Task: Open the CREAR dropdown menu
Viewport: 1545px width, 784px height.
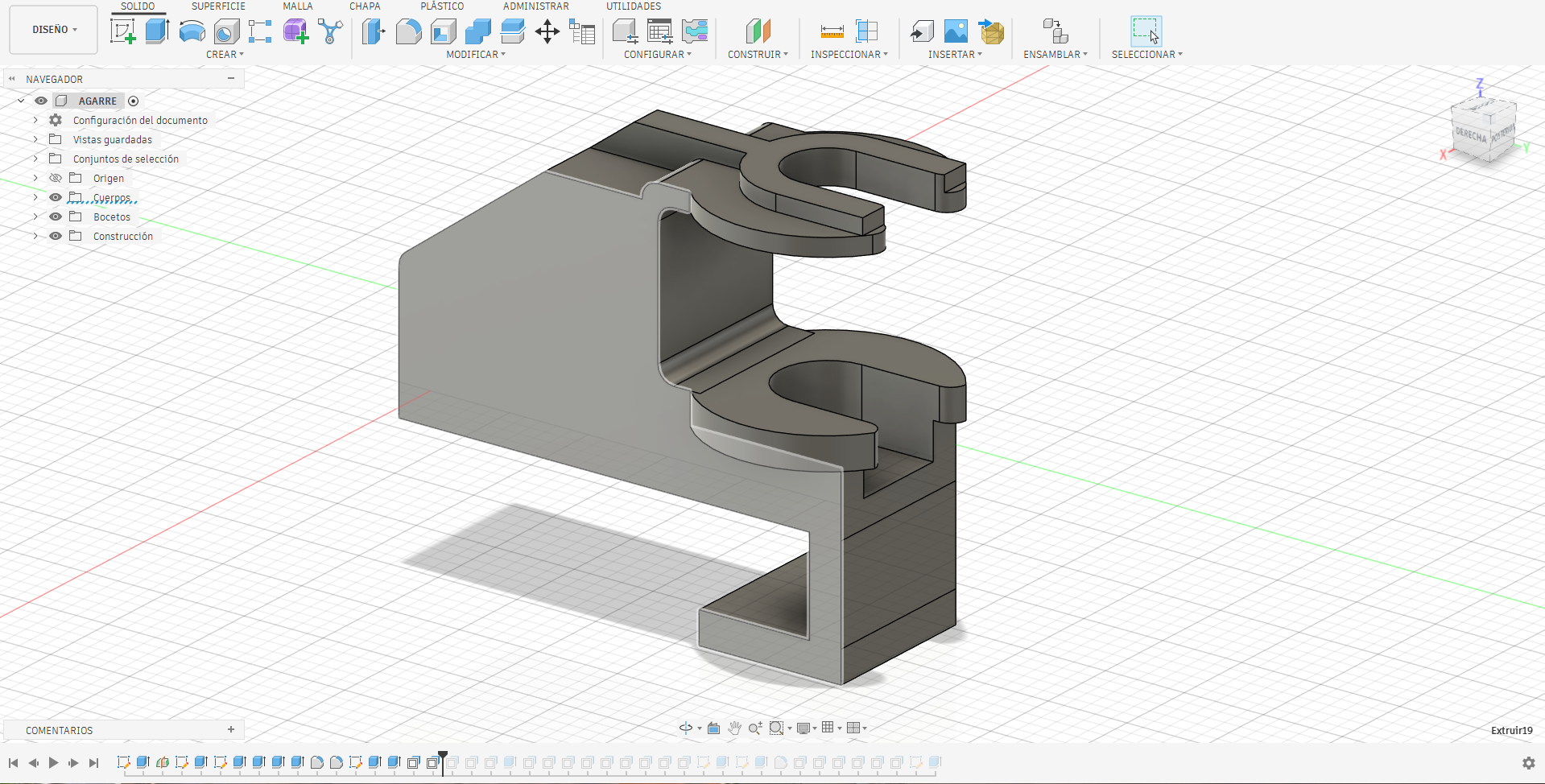Action: (225, 55)
